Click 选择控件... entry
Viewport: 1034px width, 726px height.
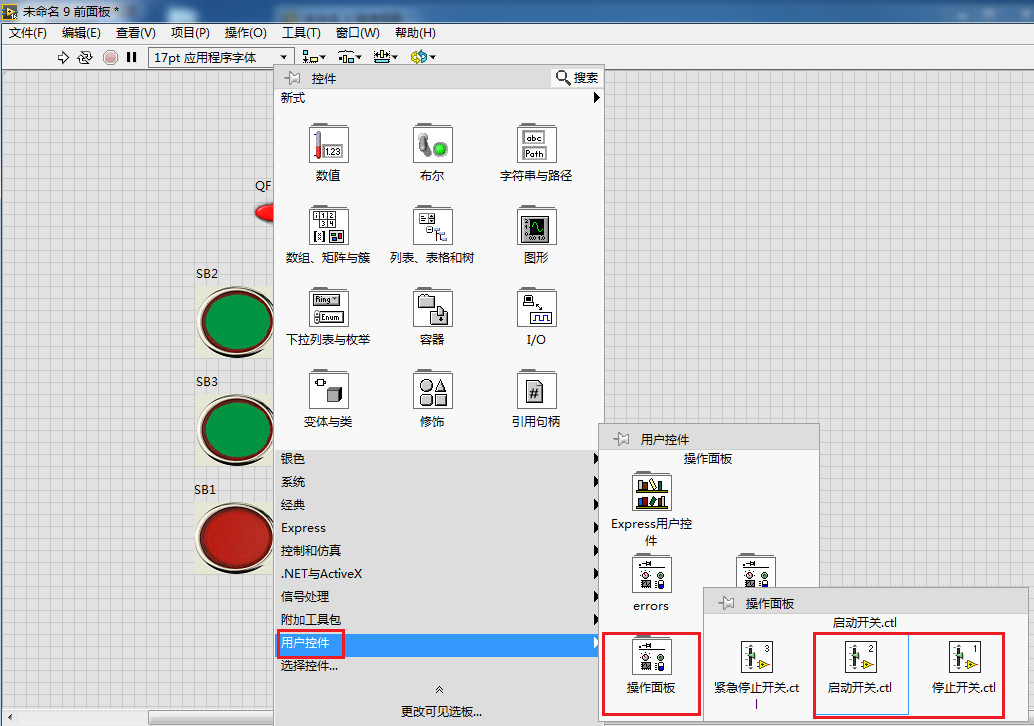(x=309, y=666)
